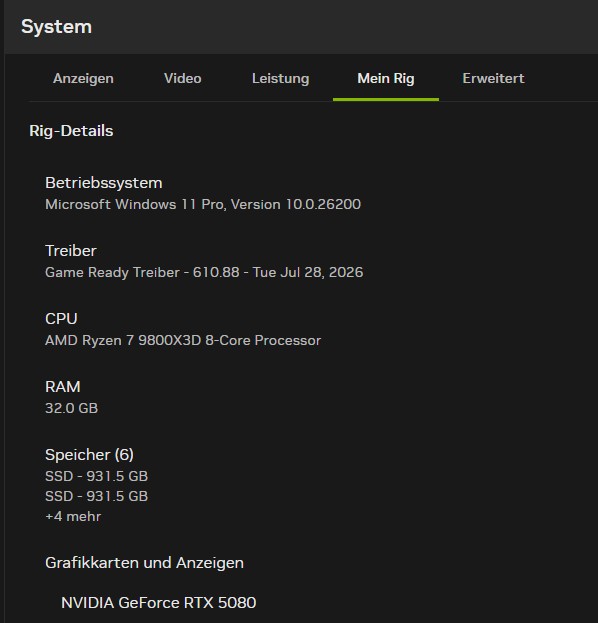Select 'Game Ready Treiber - 610.88' driver text
This screenshot has width=598, height=623.
[142, 272]
